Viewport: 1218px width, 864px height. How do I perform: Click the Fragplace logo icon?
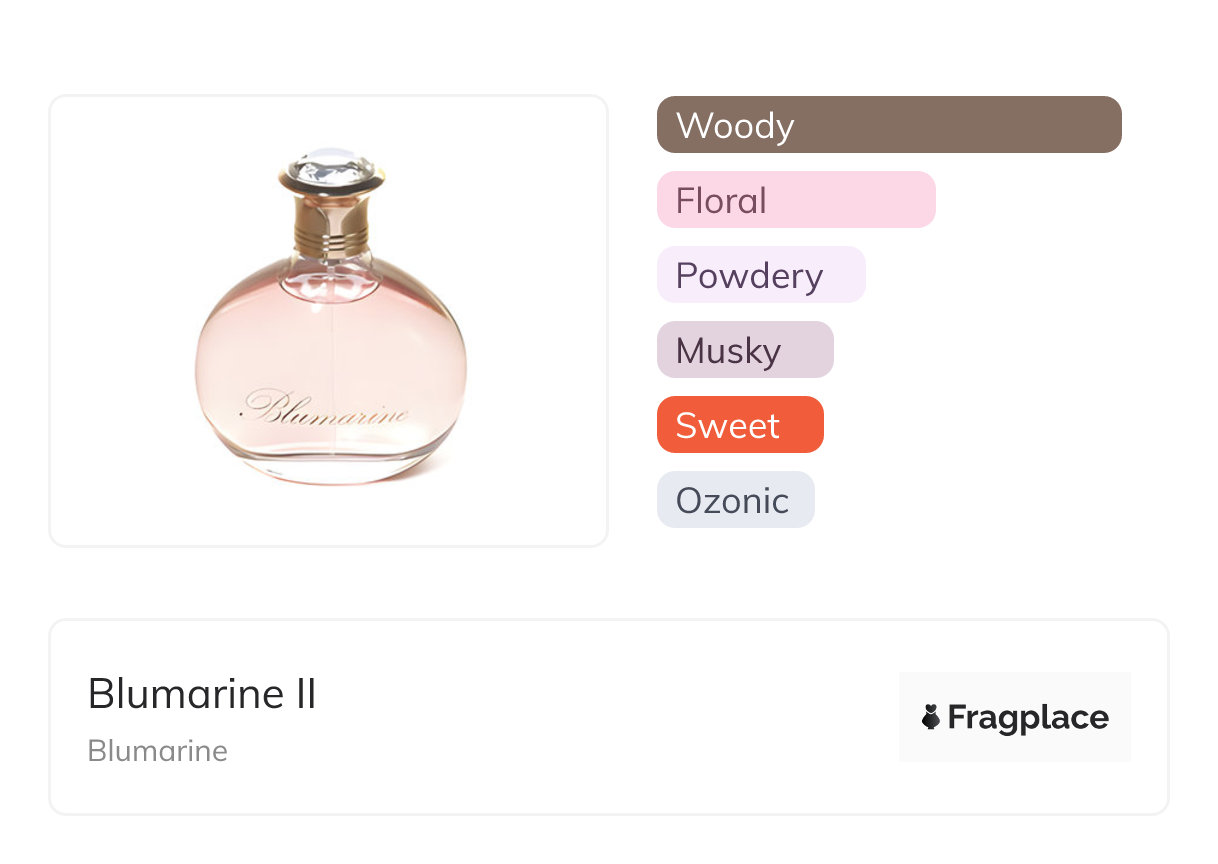[x=931, y=717]
